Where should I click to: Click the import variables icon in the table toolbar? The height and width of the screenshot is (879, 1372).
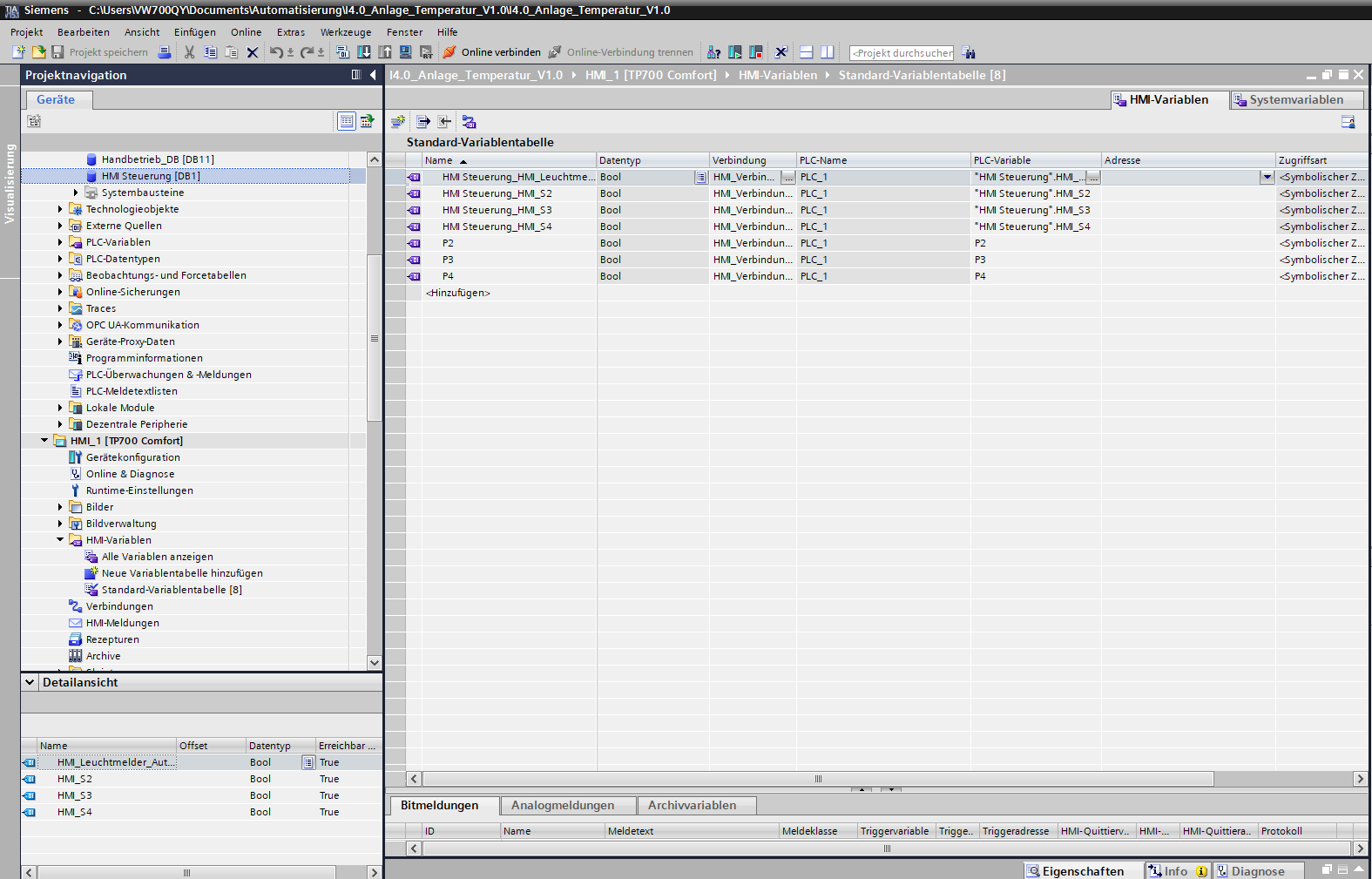tap(444, 122)
